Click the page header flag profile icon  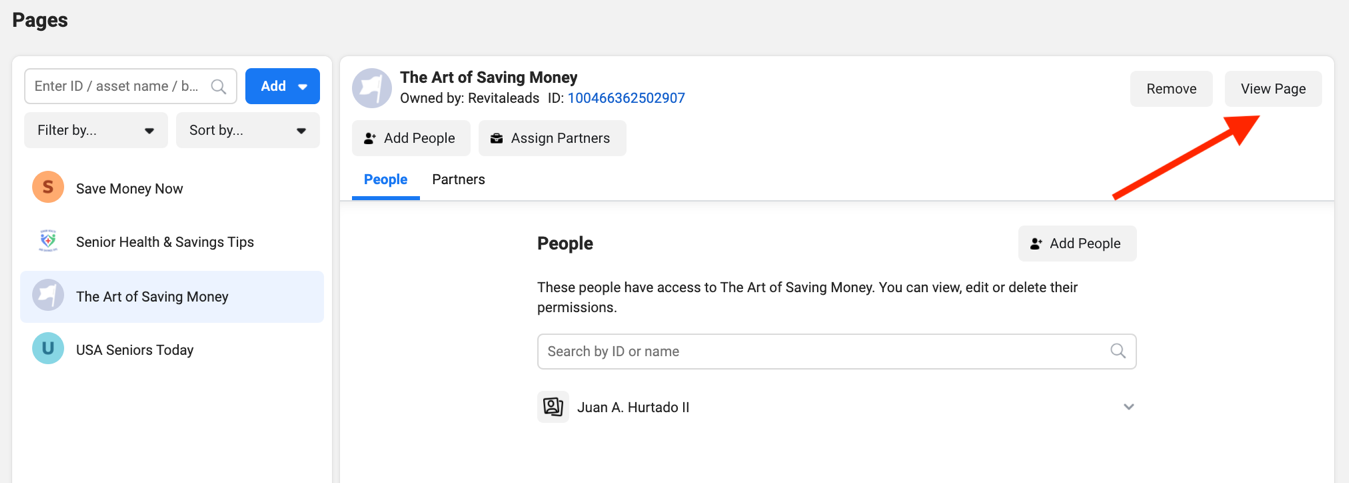click(x=372, y=88)
